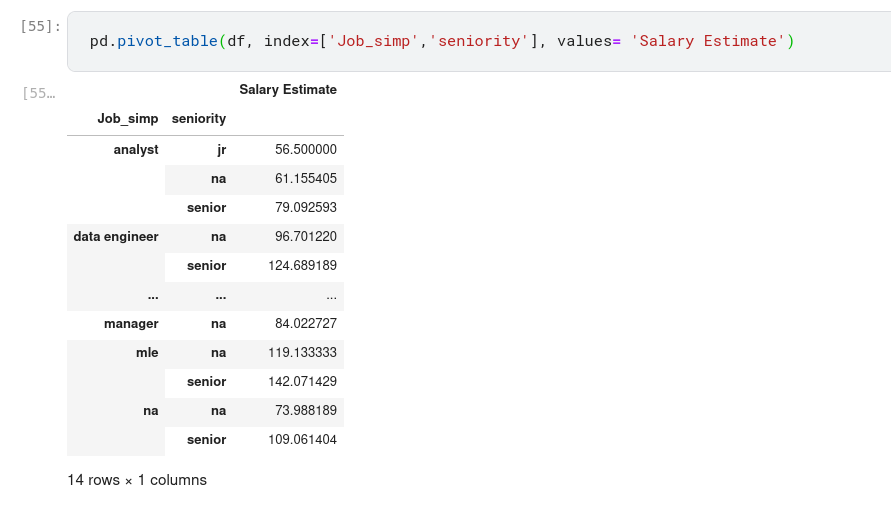Click the 'seniority' index header
Screen dimensions: 891x511
199,119
